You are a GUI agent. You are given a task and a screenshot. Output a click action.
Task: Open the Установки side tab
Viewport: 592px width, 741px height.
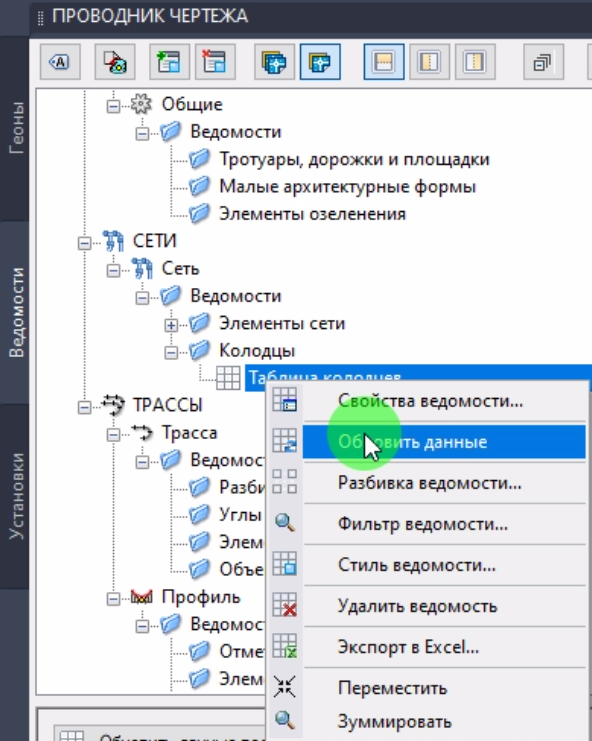[16, 496]
